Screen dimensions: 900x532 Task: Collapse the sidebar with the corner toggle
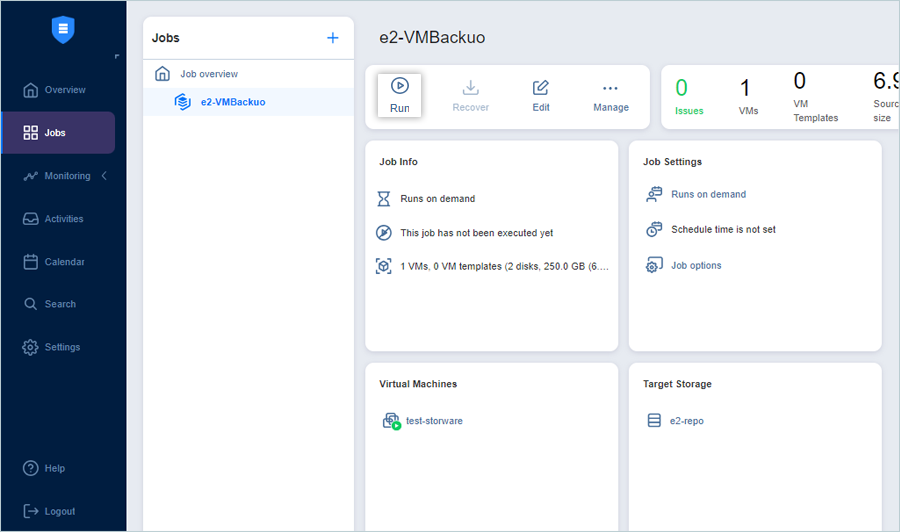click(117, 56)
